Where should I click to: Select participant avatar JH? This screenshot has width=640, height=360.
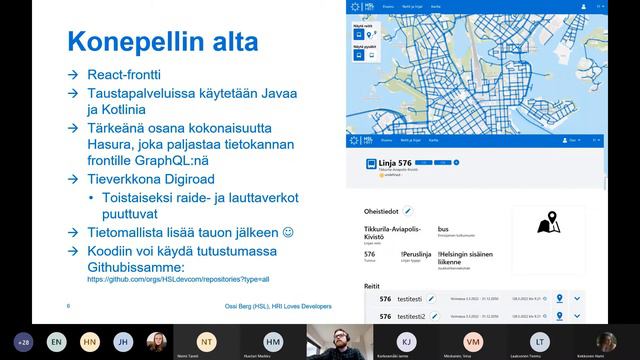(123, 342)
